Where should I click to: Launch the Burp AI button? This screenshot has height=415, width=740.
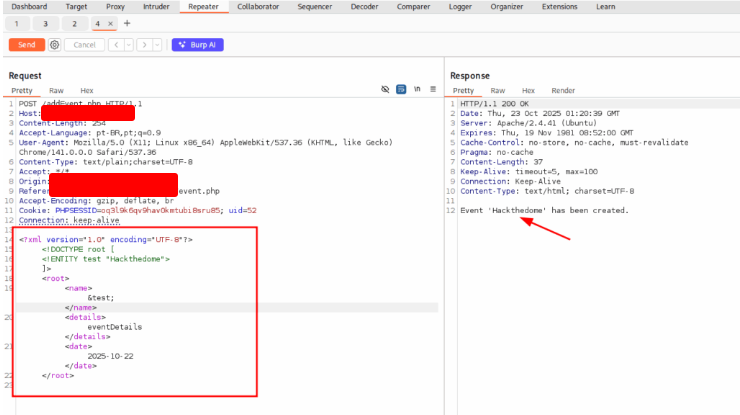pyautogui.click(x=196, y=45)
